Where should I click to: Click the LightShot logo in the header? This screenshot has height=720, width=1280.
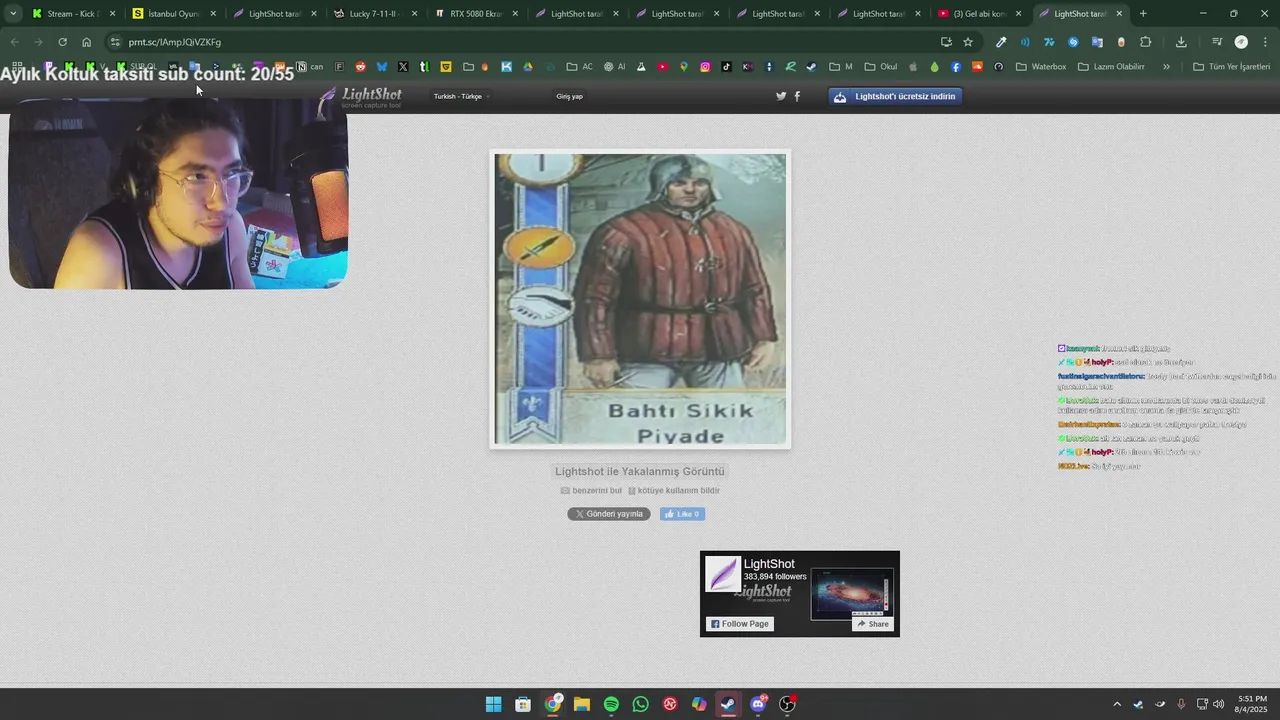362,98
